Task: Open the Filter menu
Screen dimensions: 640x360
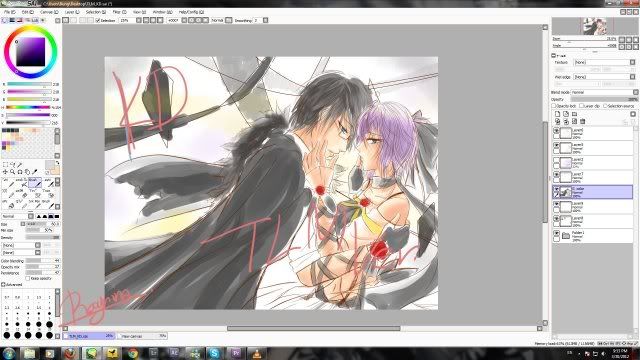Action: click(120, 12)
